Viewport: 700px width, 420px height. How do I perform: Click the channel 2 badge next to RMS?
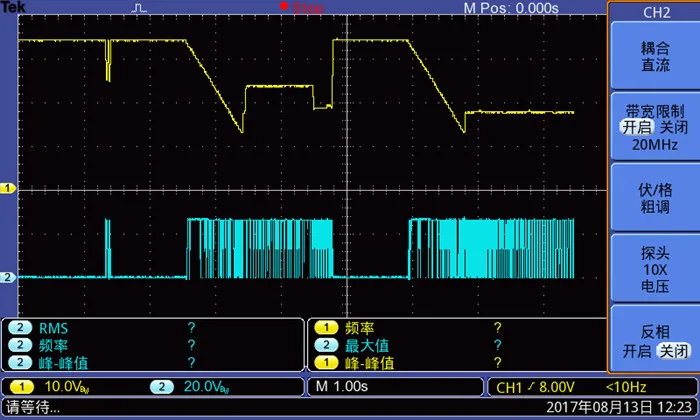tap(20, 328)
